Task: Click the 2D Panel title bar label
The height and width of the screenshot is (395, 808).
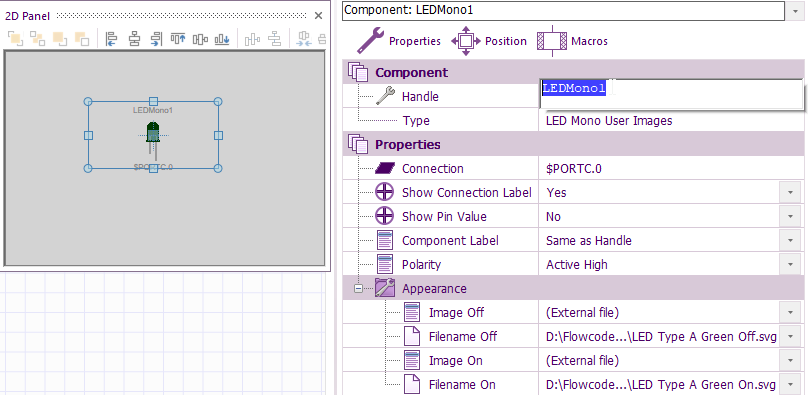Action: (27, 16)
